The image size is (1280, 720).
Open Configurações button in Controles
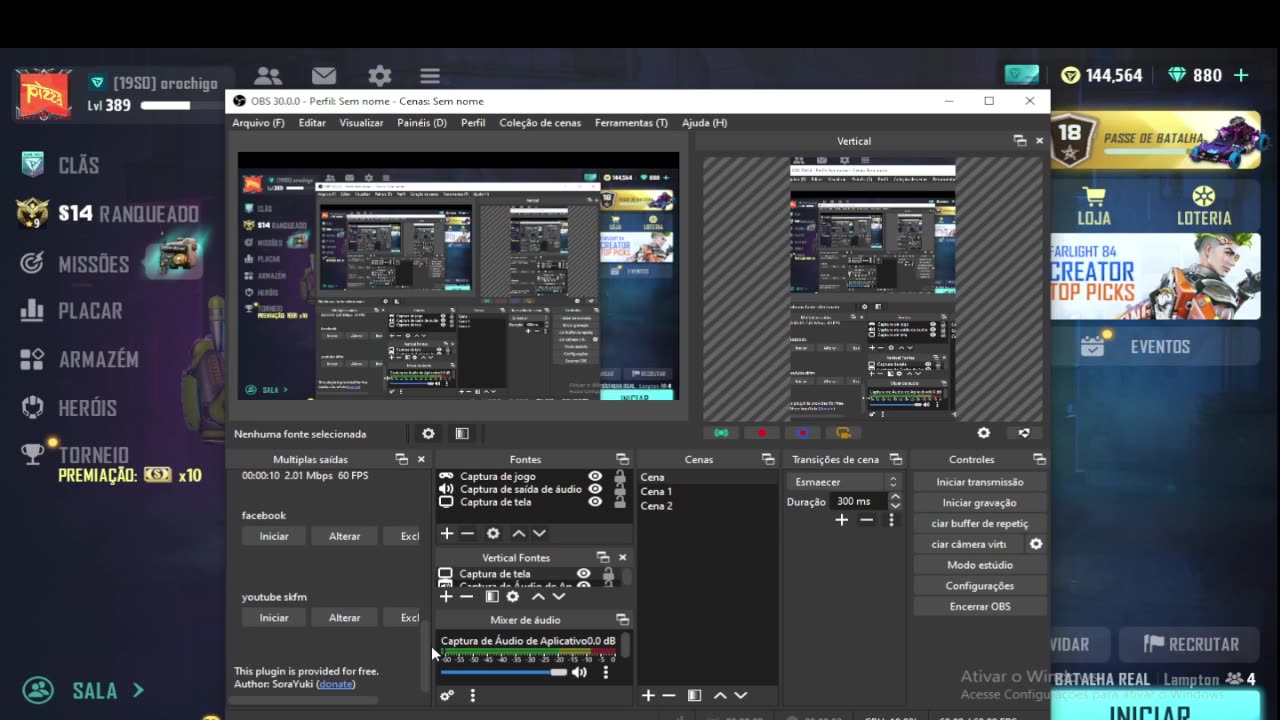[x=980, y=586]
